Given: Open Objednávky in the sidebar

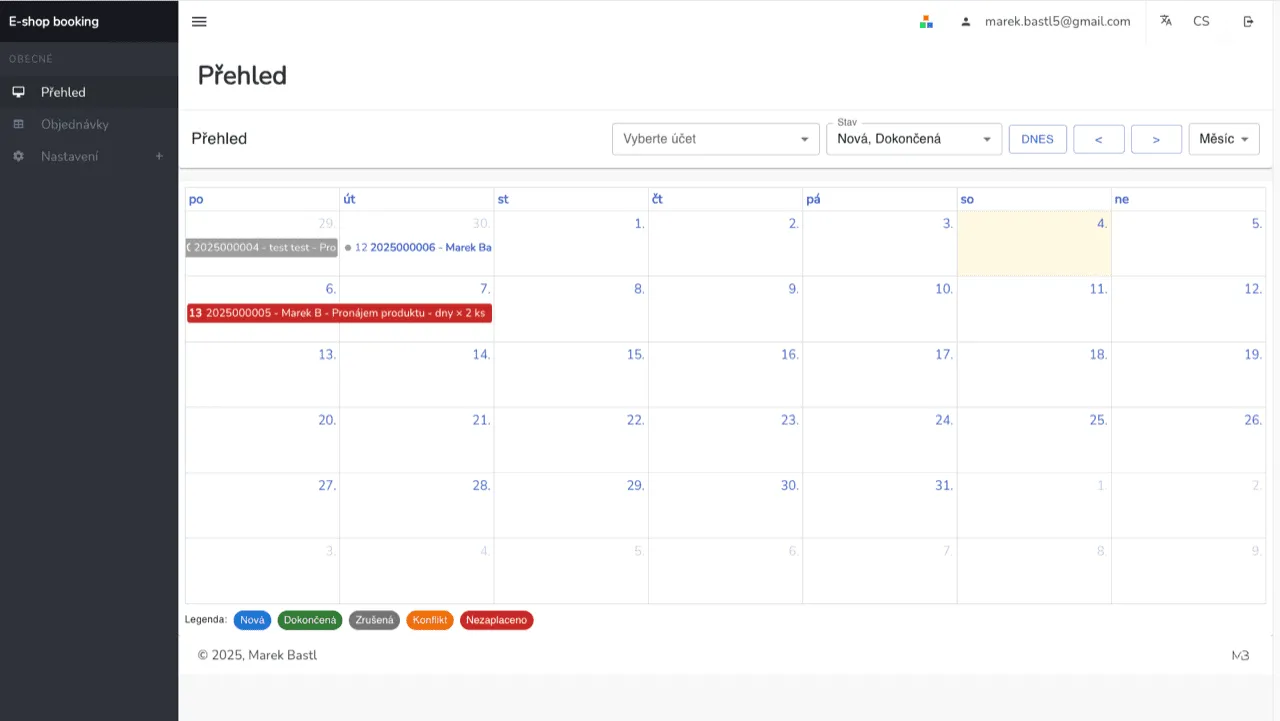Looking at the screenshot, I should pyautogui.click(x=75, y=124).
